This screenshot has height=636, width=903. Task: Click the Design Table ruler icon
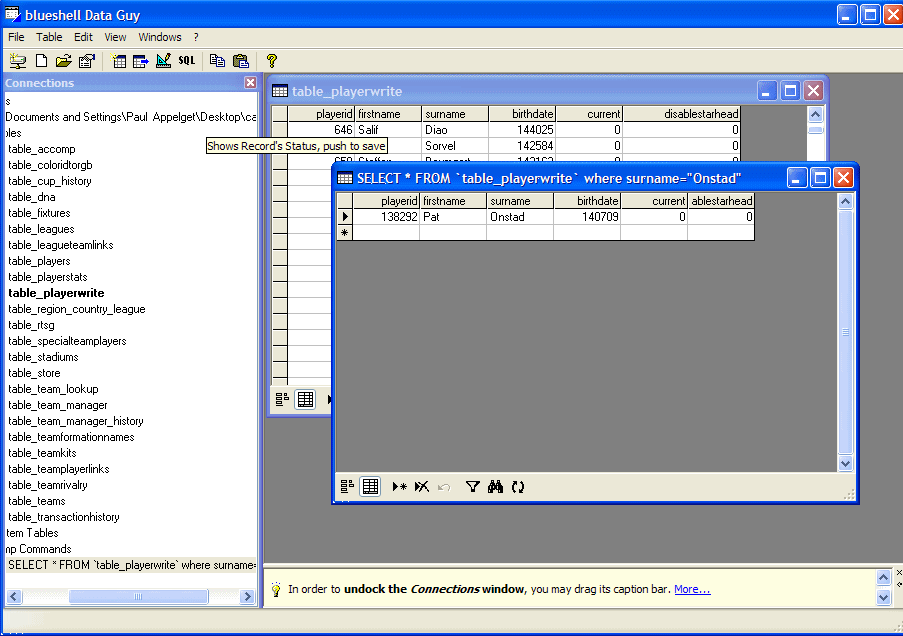[x=163, y=61]
